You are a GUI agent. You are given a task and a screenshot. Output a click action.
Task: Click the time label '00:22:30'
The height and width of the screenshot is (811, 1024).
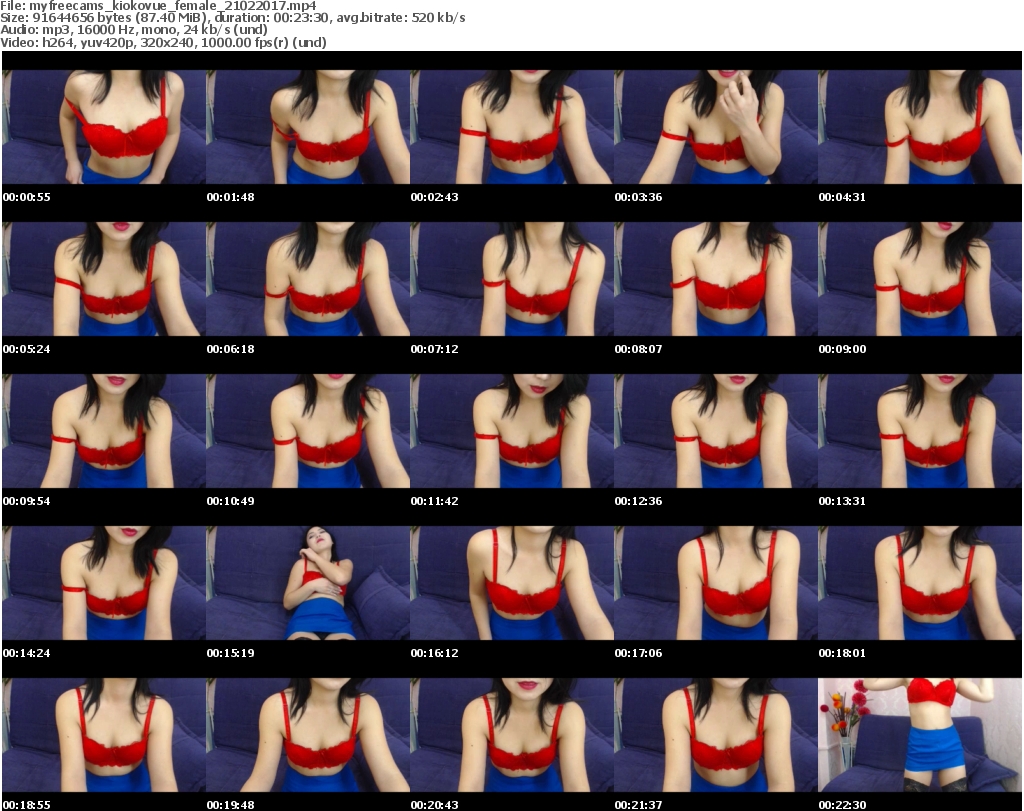(x=842, y=805)
